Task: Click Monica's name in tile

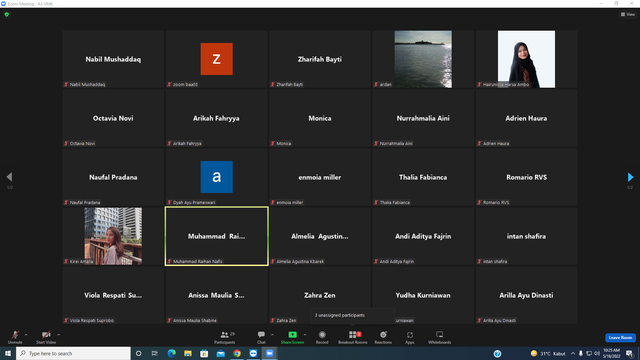Action: (x=320, y=118)
